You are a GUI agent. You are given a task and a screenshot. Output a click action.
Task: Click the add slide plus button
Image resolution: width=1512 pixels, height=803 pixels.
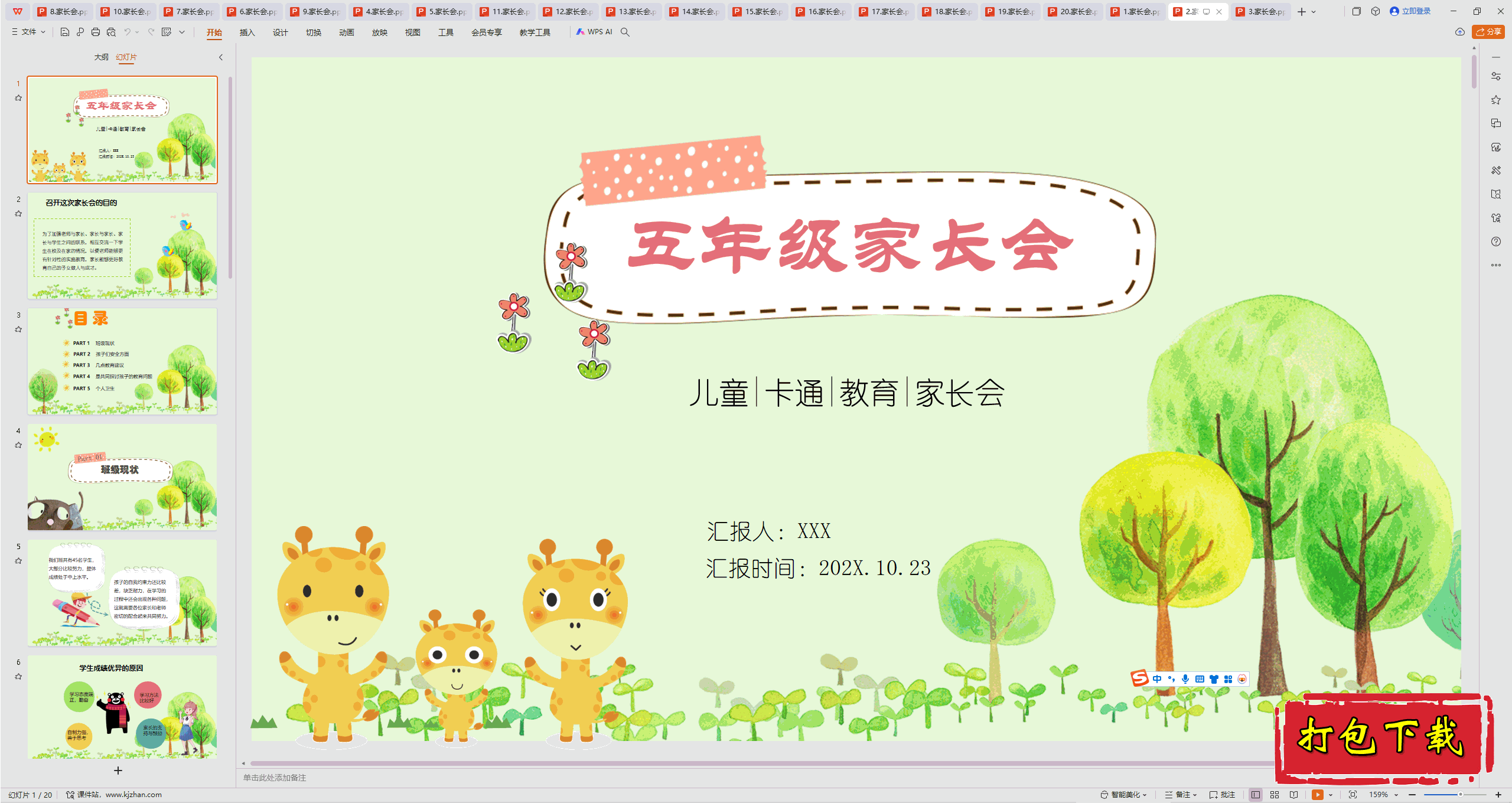point(118,771)
